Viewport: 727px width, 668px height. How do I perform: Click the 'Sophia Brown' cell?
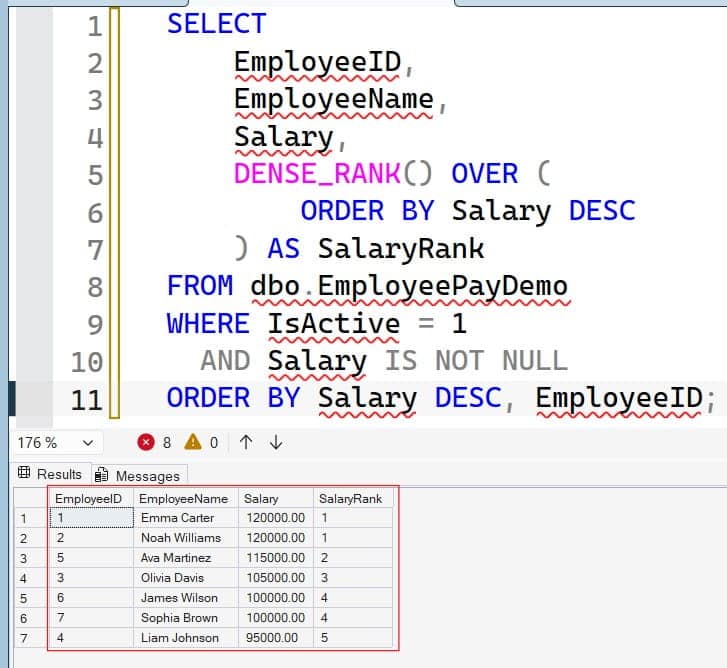(186, 618)
